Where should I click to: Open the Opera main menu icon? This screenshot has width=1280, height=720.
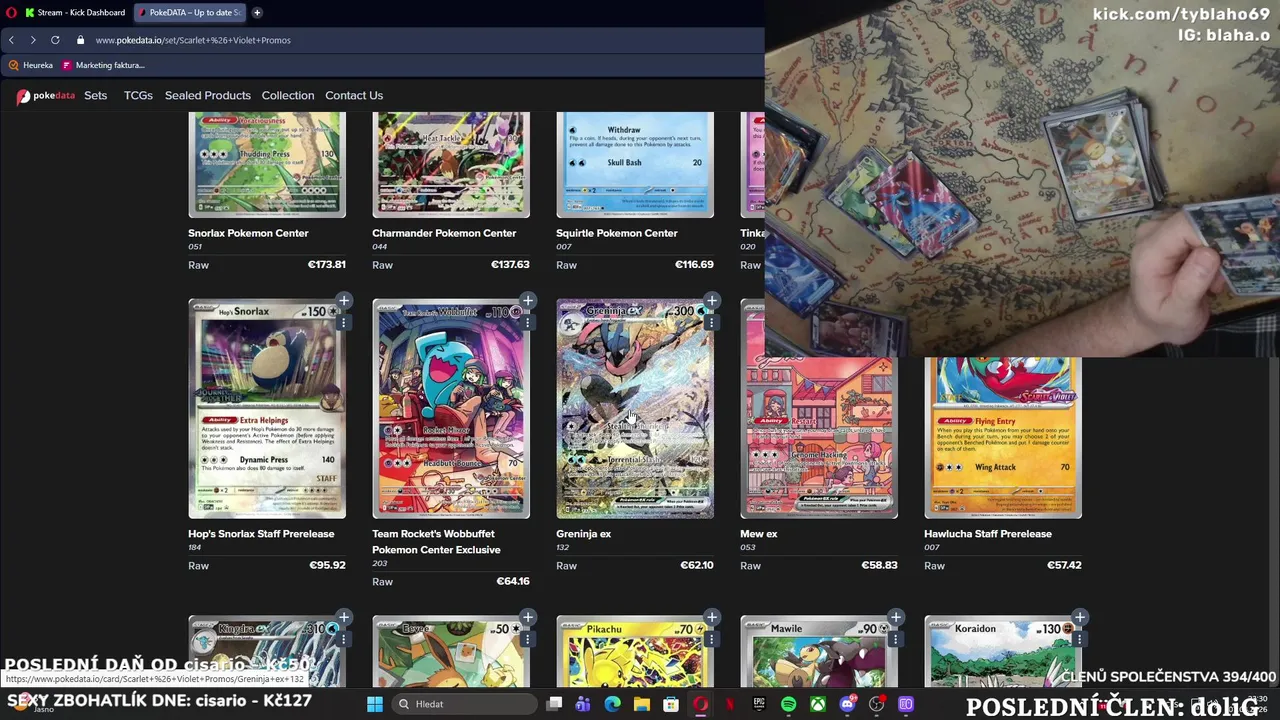(10, 12)
